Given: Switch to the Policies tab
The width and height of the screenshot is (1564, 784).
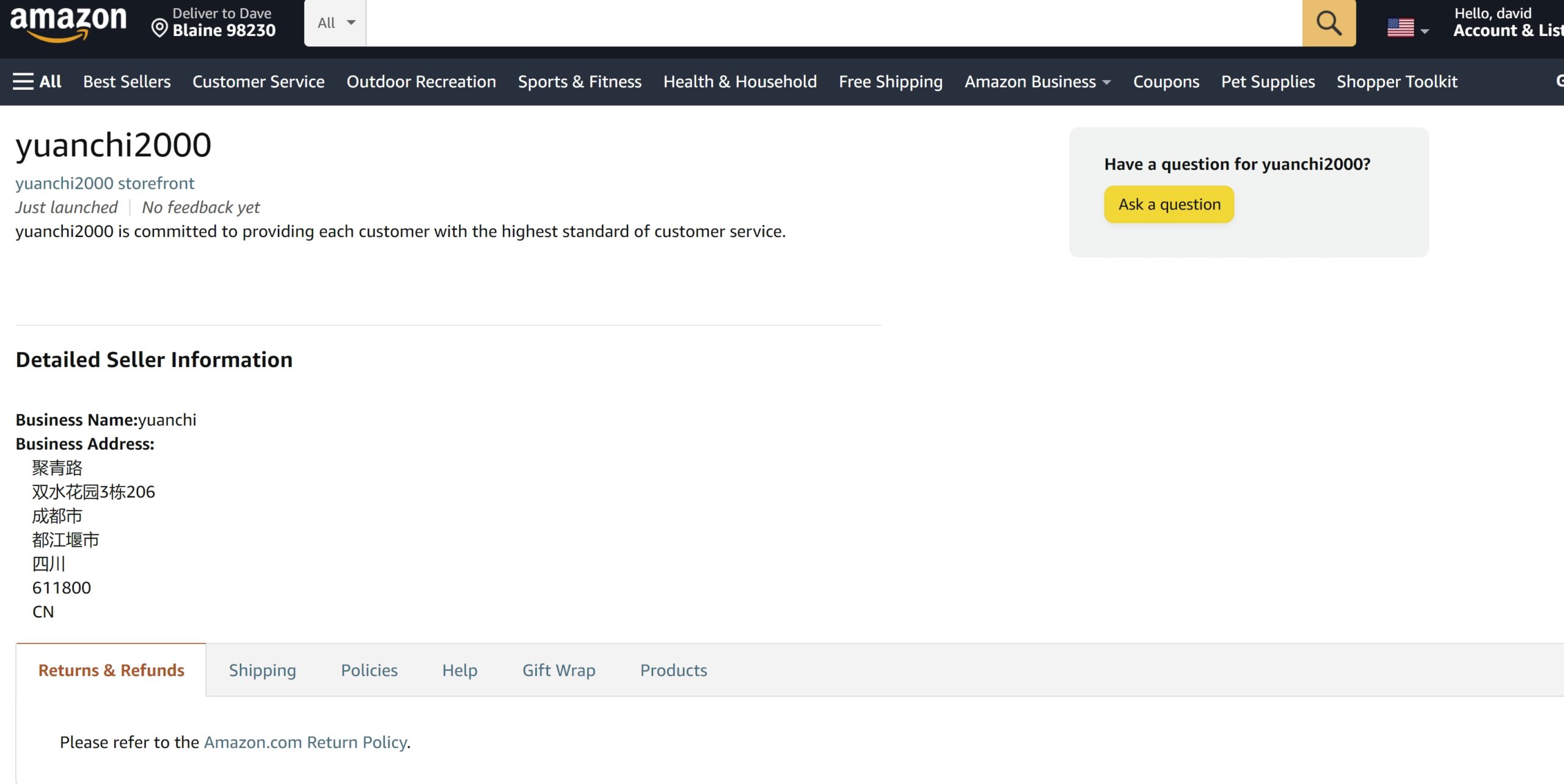Looking at the screenshot, I should pos(369,670).
